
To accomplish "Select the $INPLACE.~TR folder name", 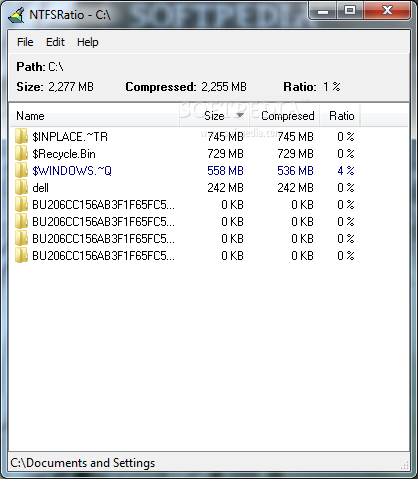I will [x=70, y=137].
